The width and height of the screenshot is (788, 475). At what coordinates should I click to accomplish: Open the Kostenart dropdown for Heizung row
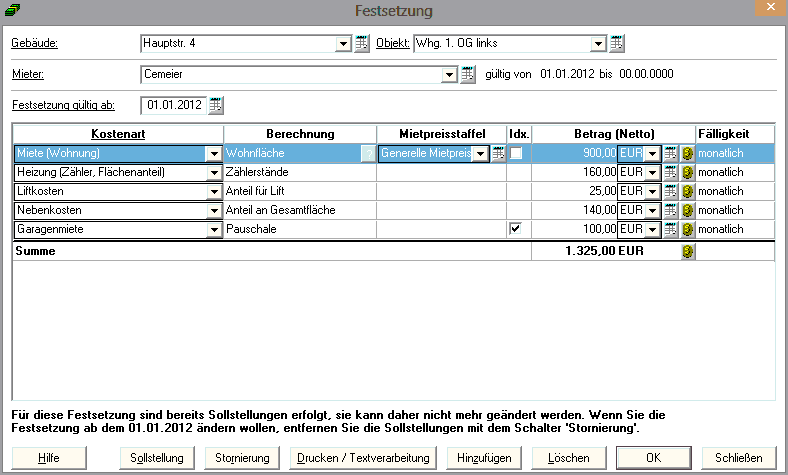point(212,172)
